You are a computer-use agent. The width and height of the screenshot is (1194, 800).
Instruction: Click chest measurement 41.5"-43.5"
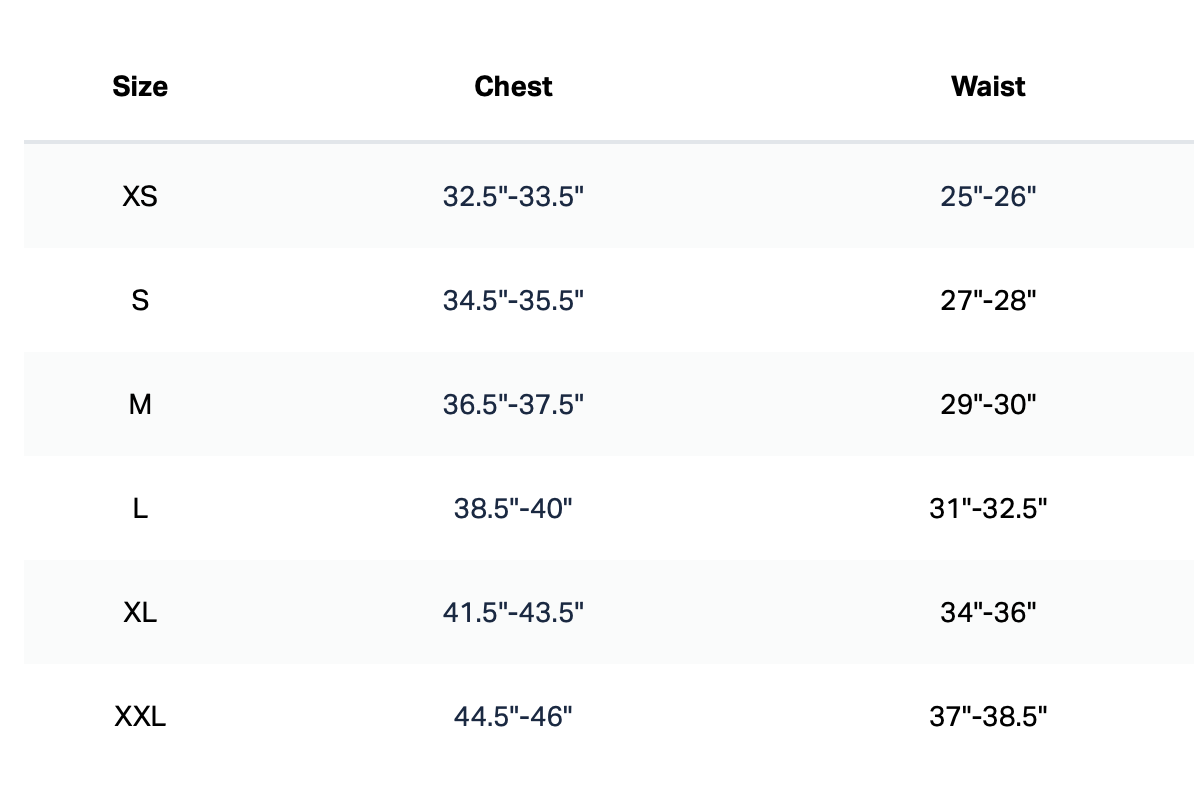(x=513, y=612)
